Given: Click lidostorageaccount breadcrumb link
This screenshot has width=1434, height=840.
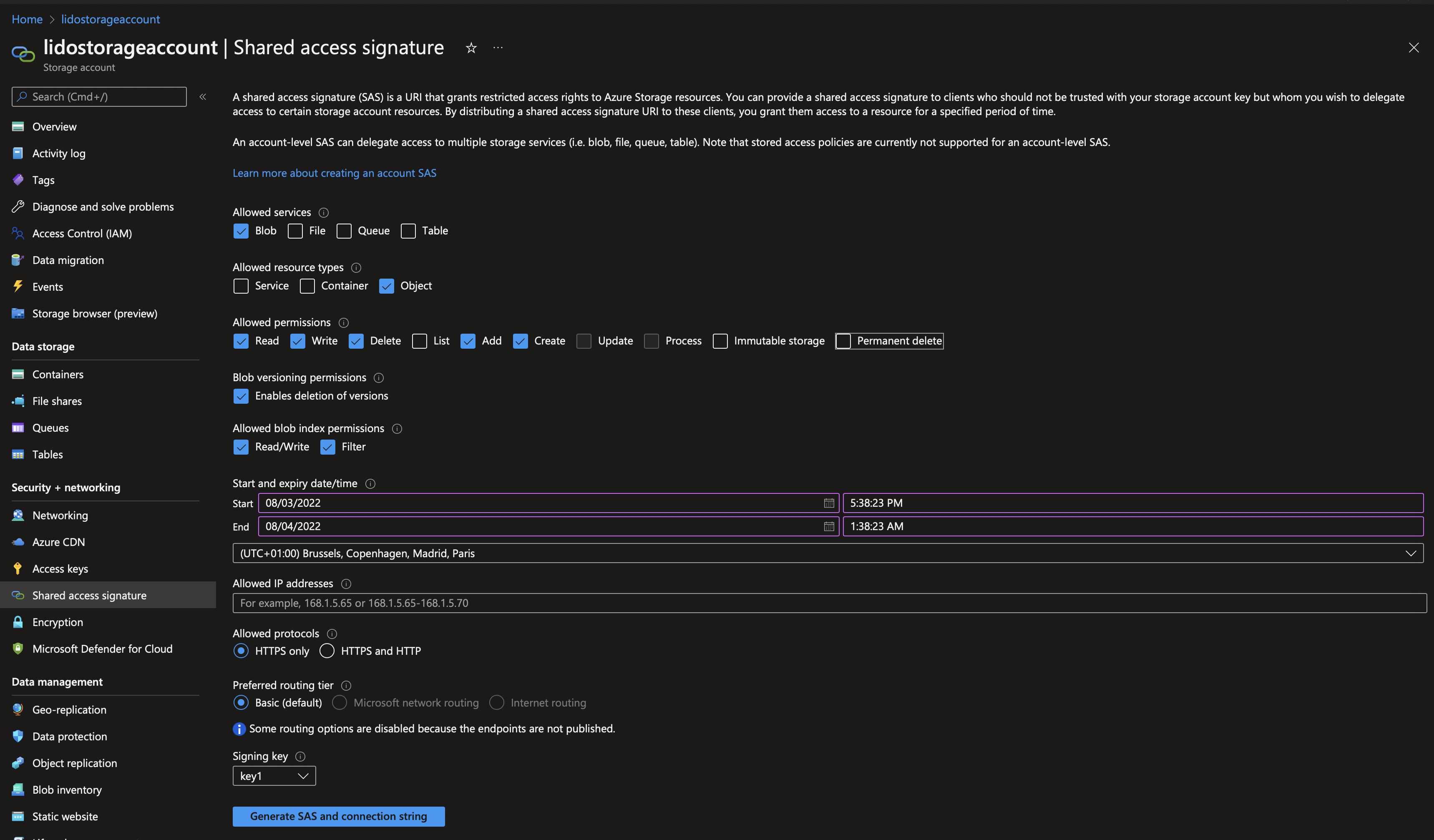Looking at the screenshot, I should tap(111, 19).
